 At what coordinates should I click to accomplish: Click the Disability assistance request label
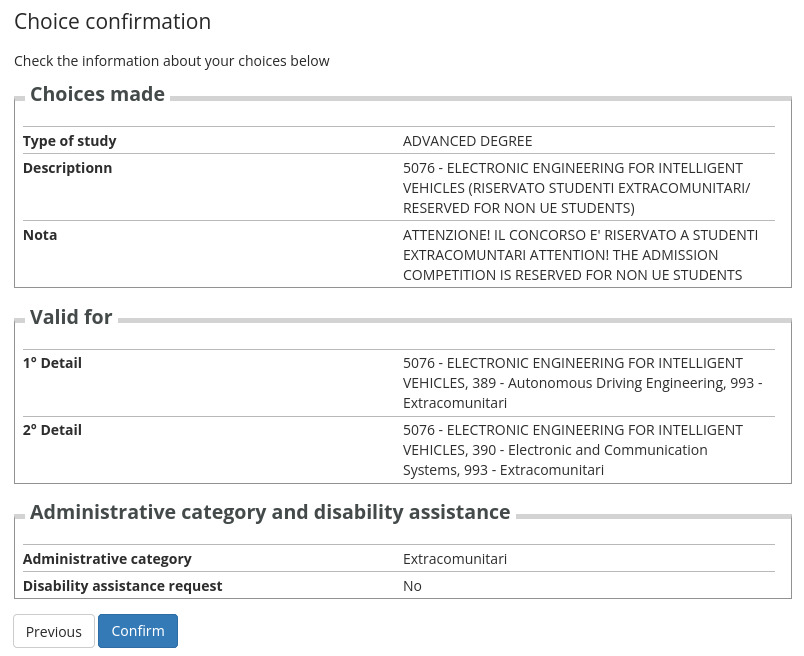pyautogui.click(x=122, y=586)
